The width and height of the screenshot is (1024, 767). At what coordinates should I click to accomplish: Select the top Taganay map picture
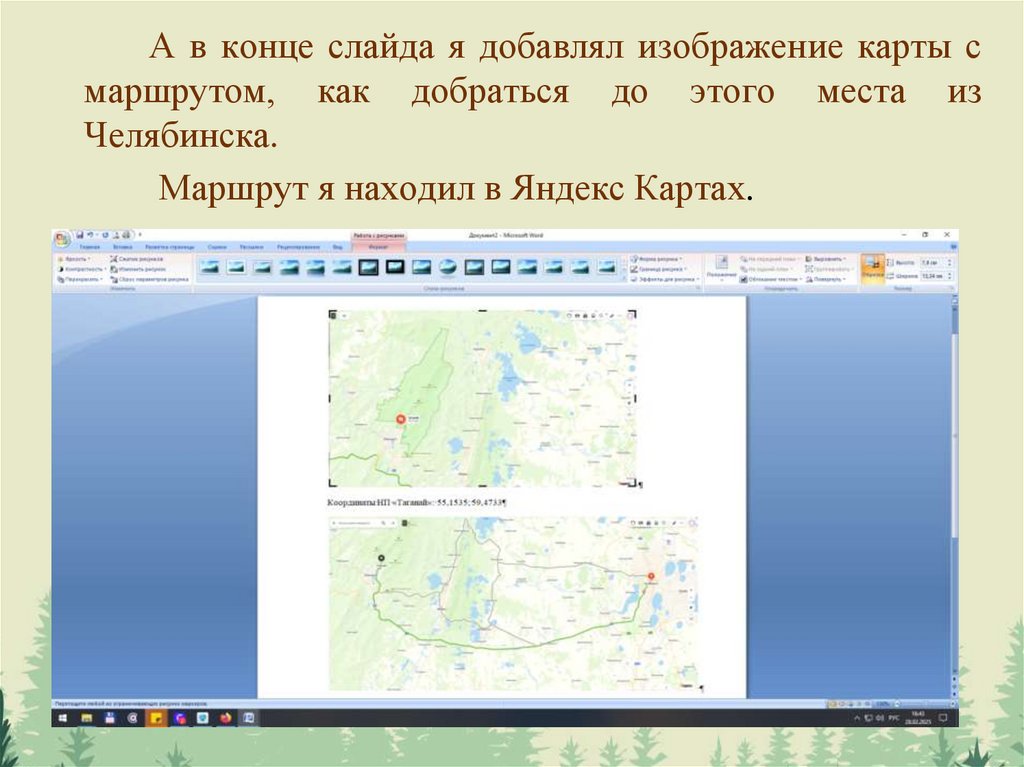pyautogui.click(x=483, y=398)
